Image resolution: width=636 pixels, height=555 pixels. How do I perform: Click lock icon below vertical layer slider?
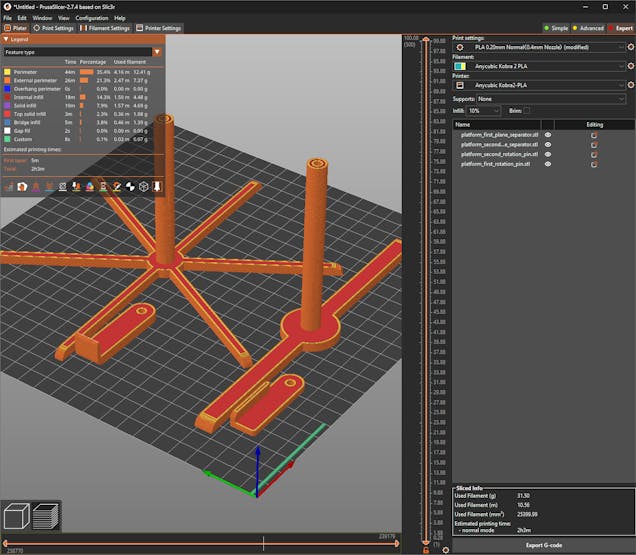[425, 550]
